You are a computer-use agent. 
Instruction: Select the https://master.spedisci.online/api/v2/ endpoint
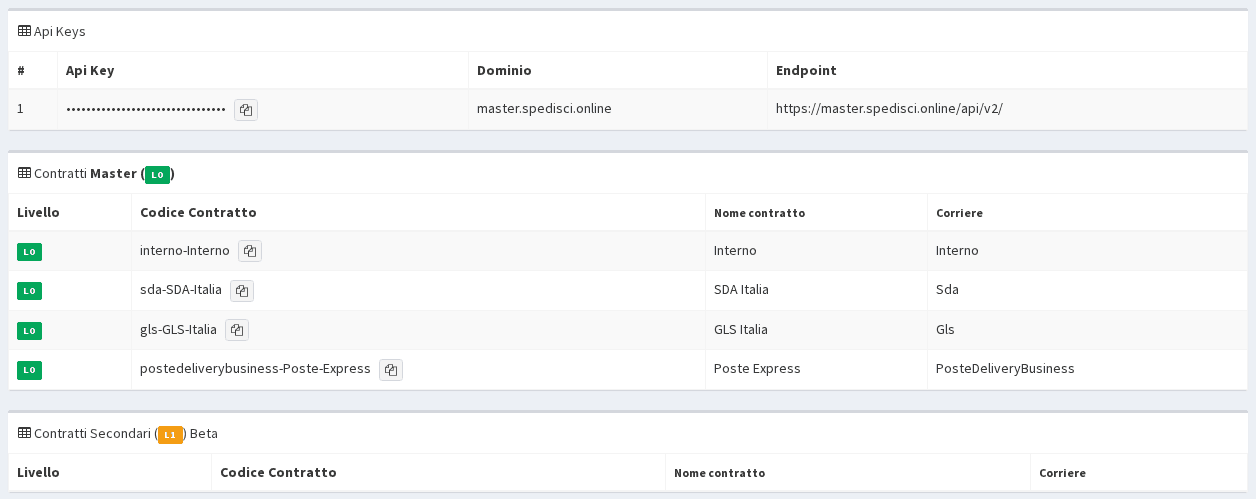(889, 108)
